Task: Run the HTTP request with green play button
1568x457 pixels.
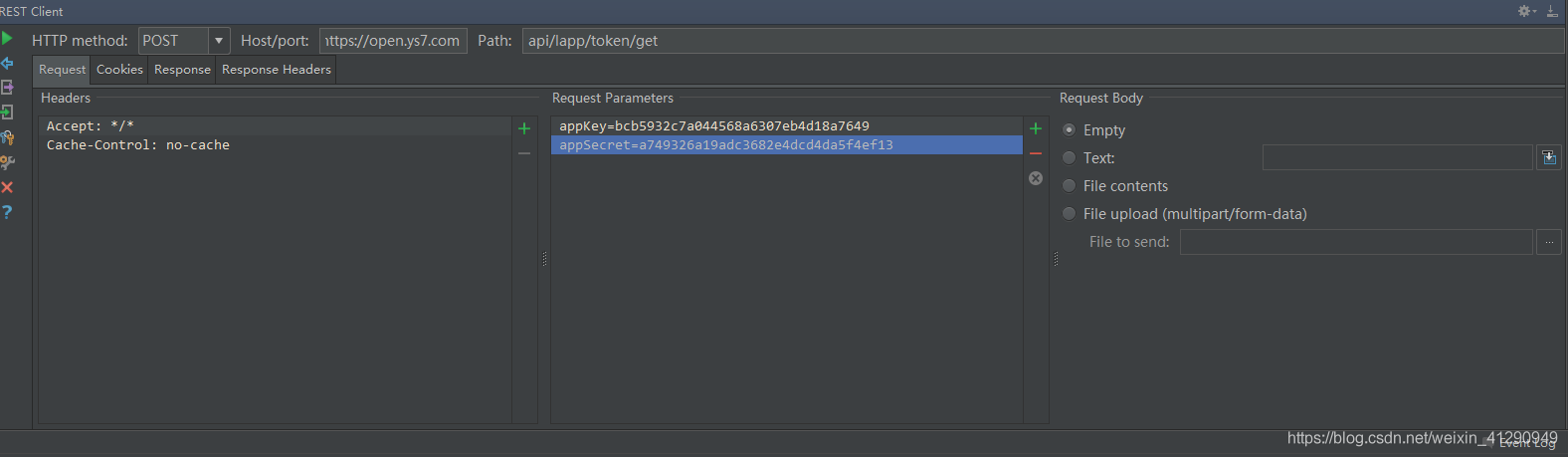Action: (7, 39)
